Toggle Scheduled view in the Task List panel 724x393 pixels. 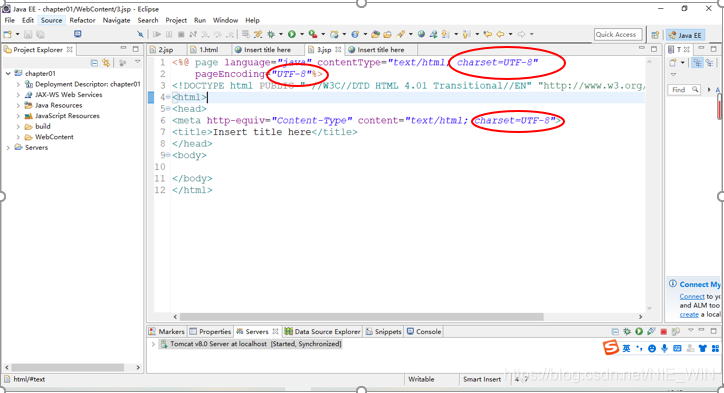click(709, 63)
